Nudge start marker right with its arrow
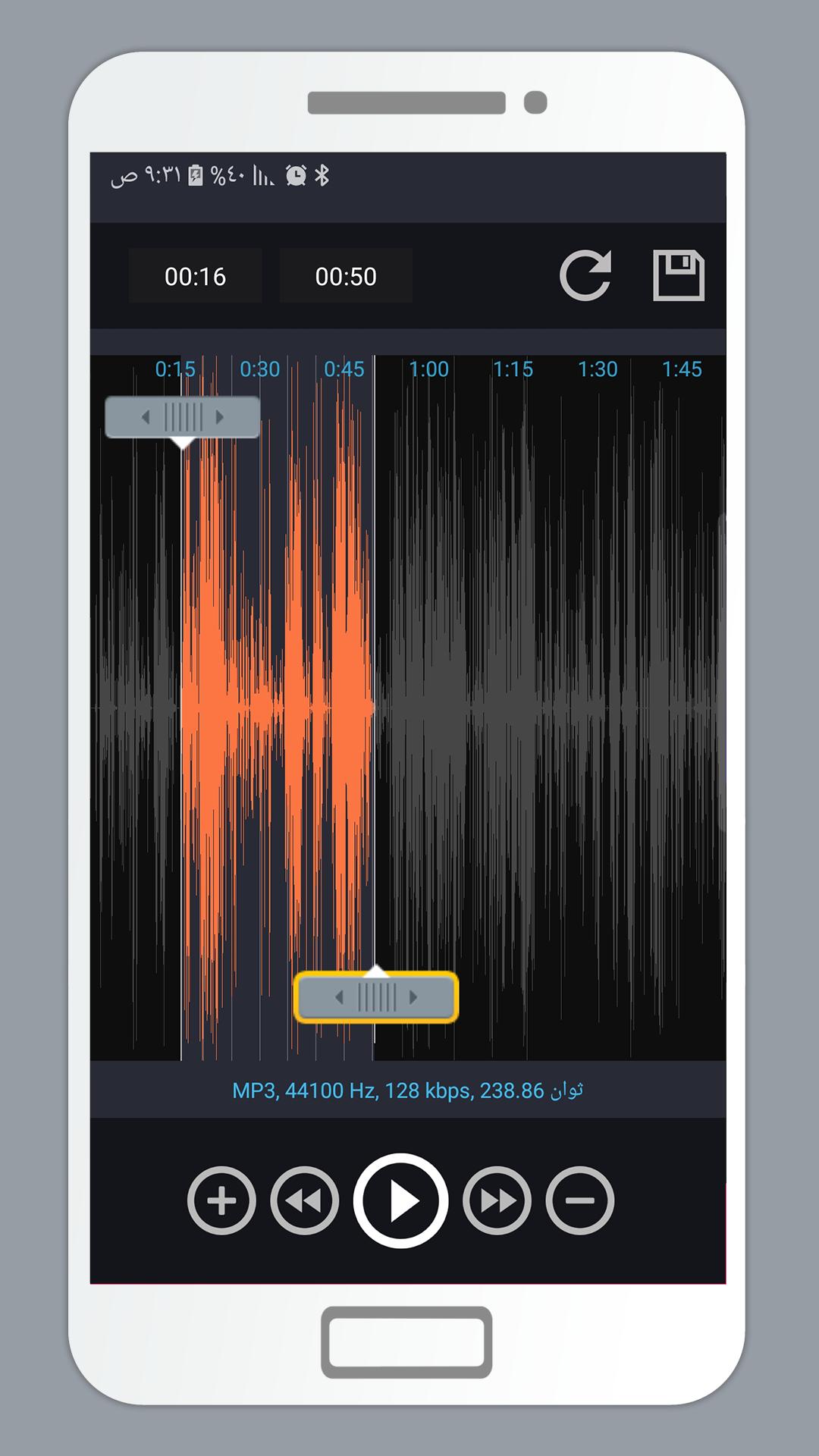This screenshot has width=819, height=1456. [x=220, y=417]
